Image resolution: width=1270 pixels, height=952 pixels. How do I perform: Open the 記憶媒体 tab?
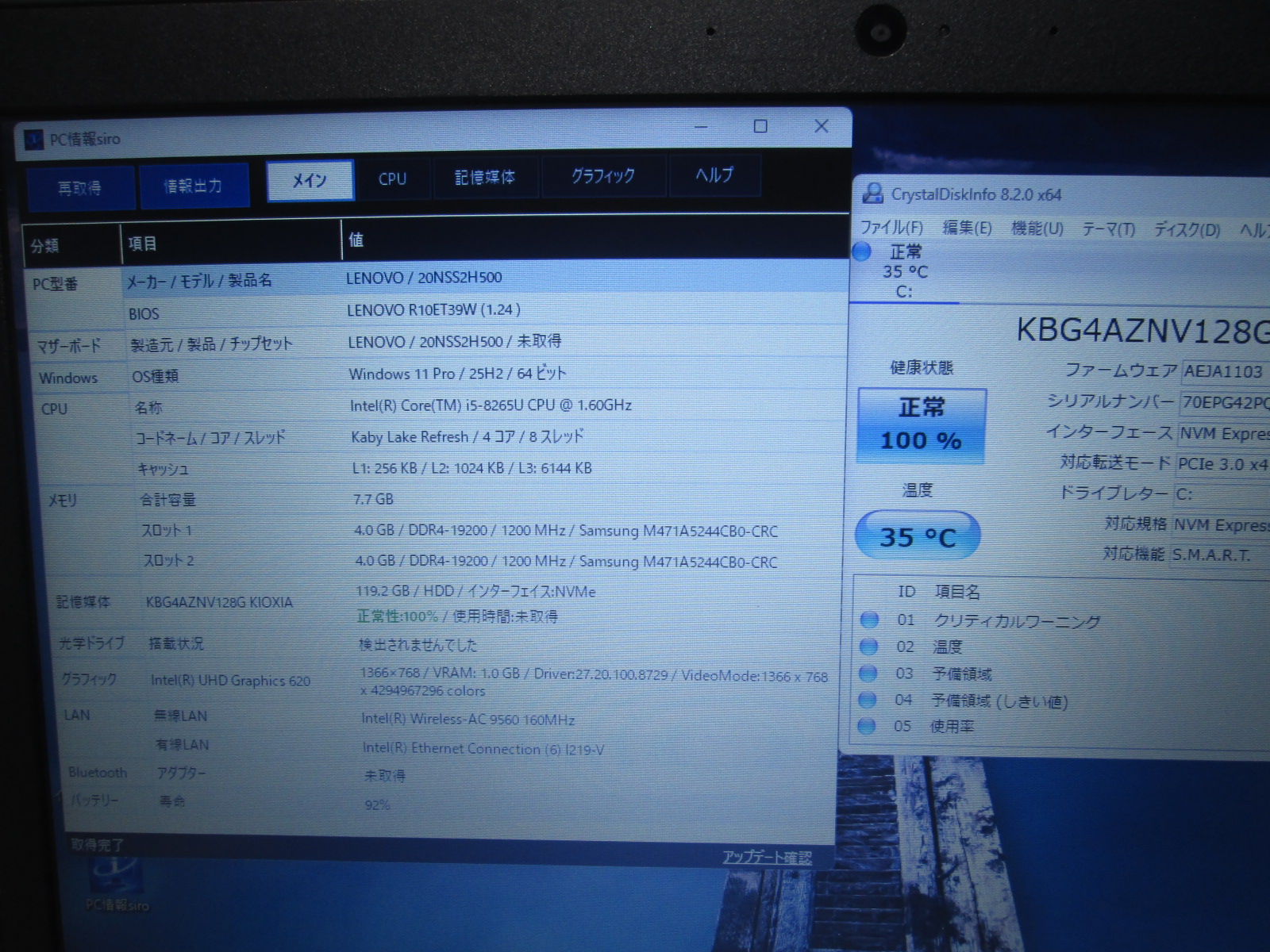(486, 177)
